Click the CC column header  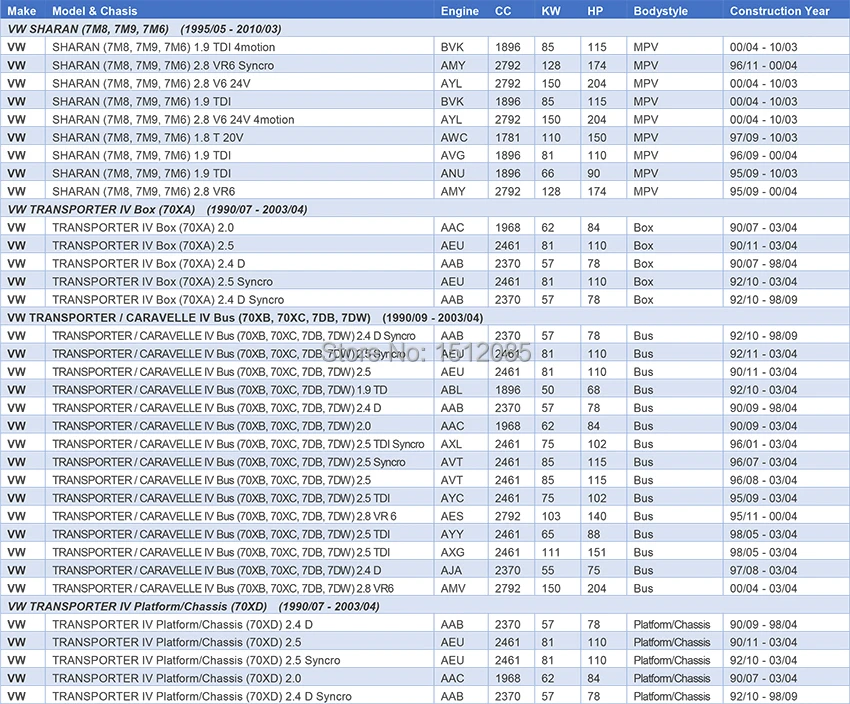click(x=503, y=11)
